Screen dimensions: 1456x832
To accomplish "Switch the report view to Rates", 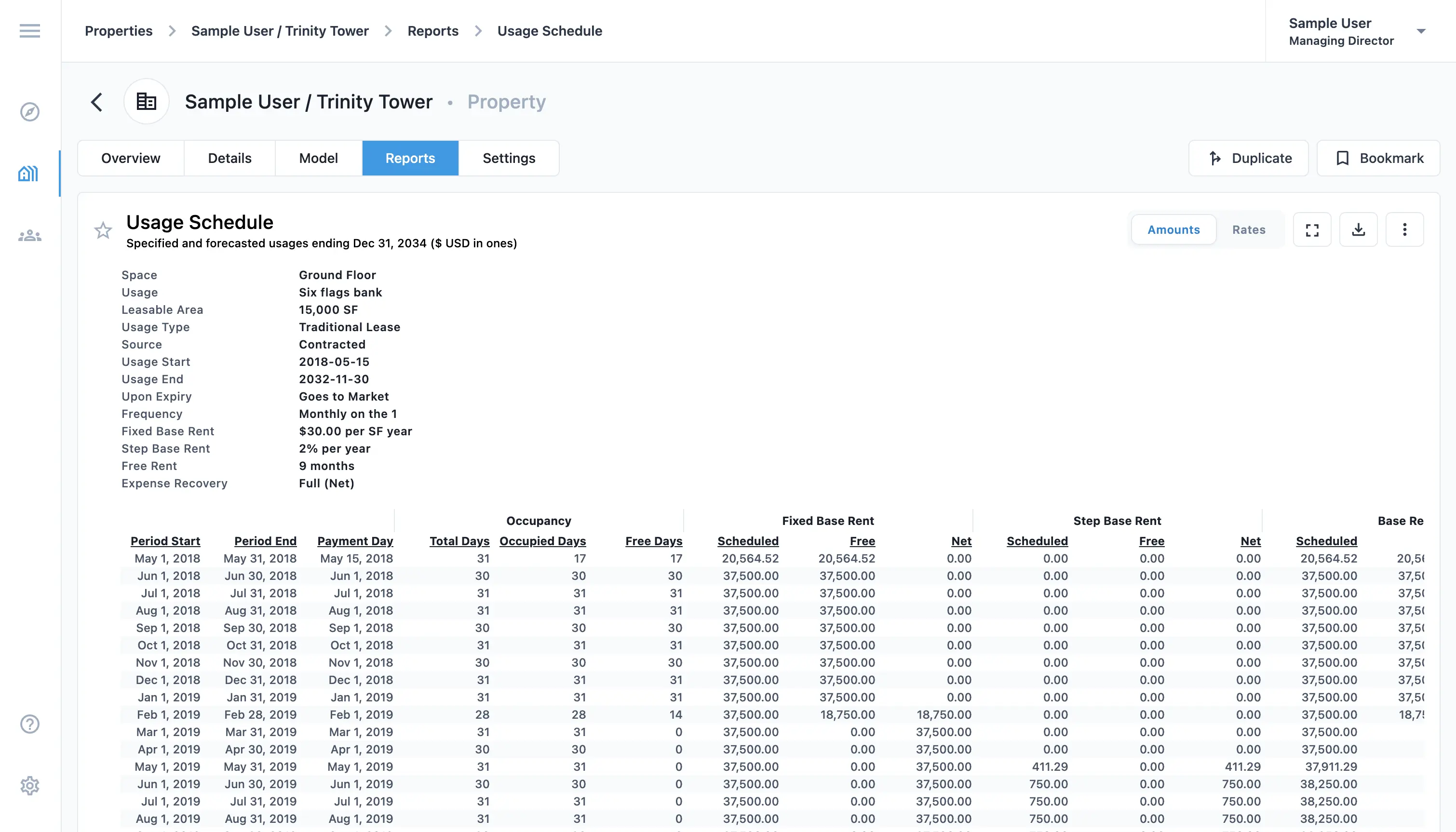I will (x=1249, y=230).
